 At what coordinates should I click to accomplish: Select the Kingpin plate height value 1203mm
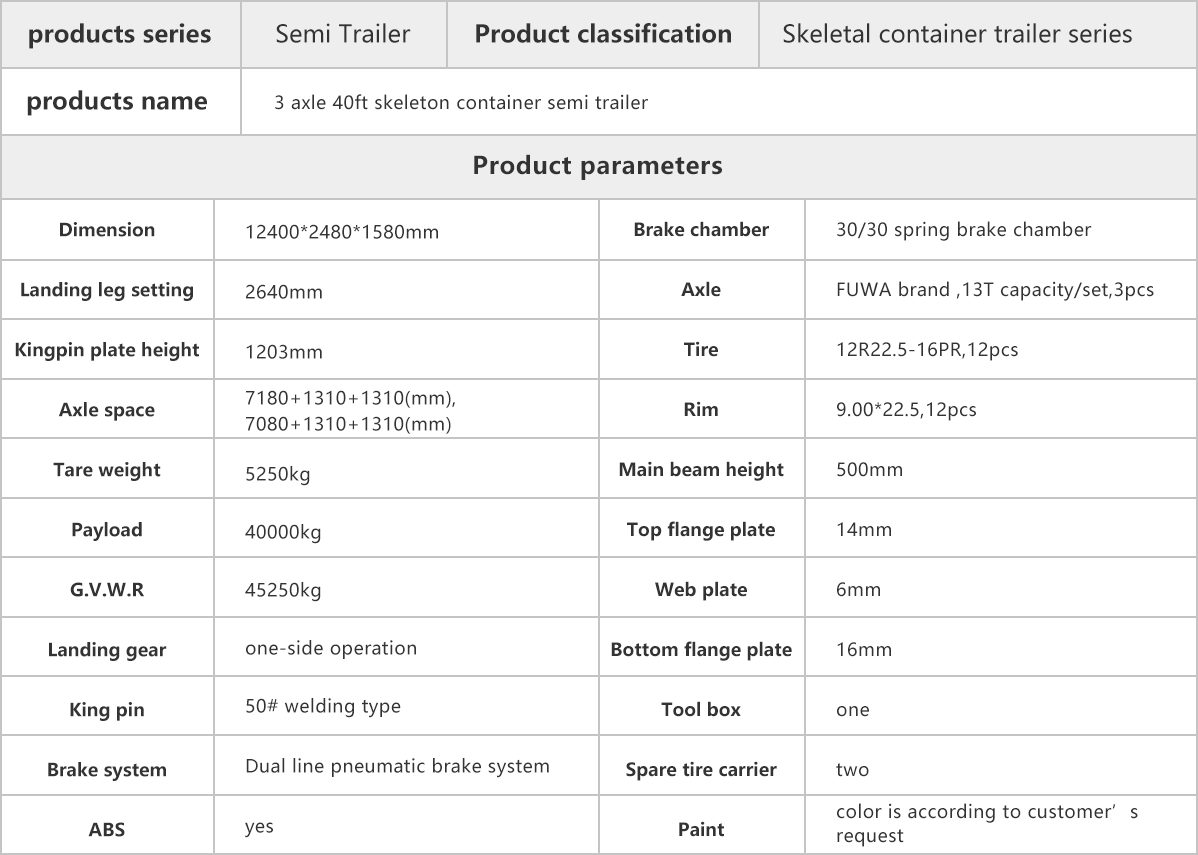tap(283, 351)
